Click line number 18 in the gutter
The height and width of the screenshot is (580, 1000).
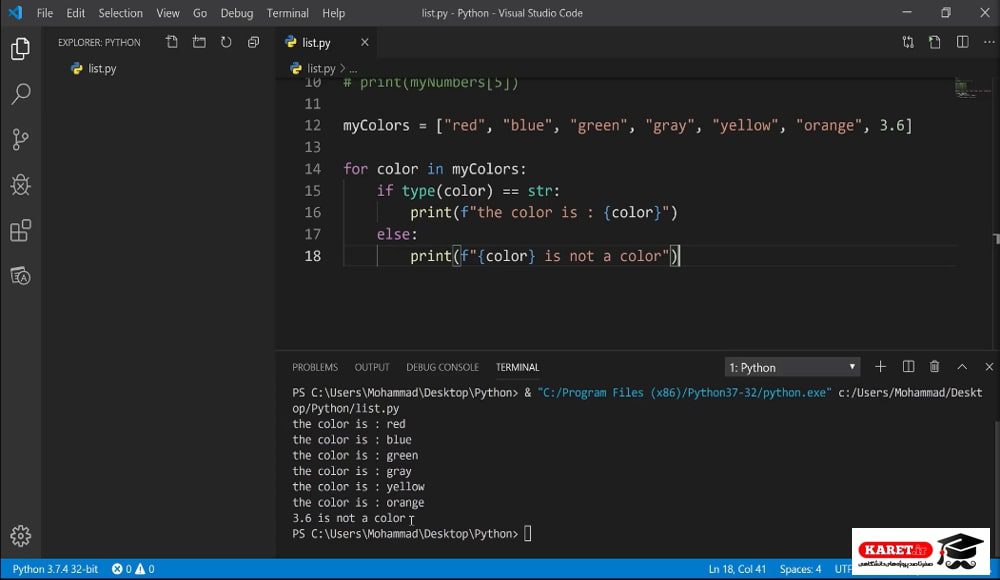tap(312, 256)
